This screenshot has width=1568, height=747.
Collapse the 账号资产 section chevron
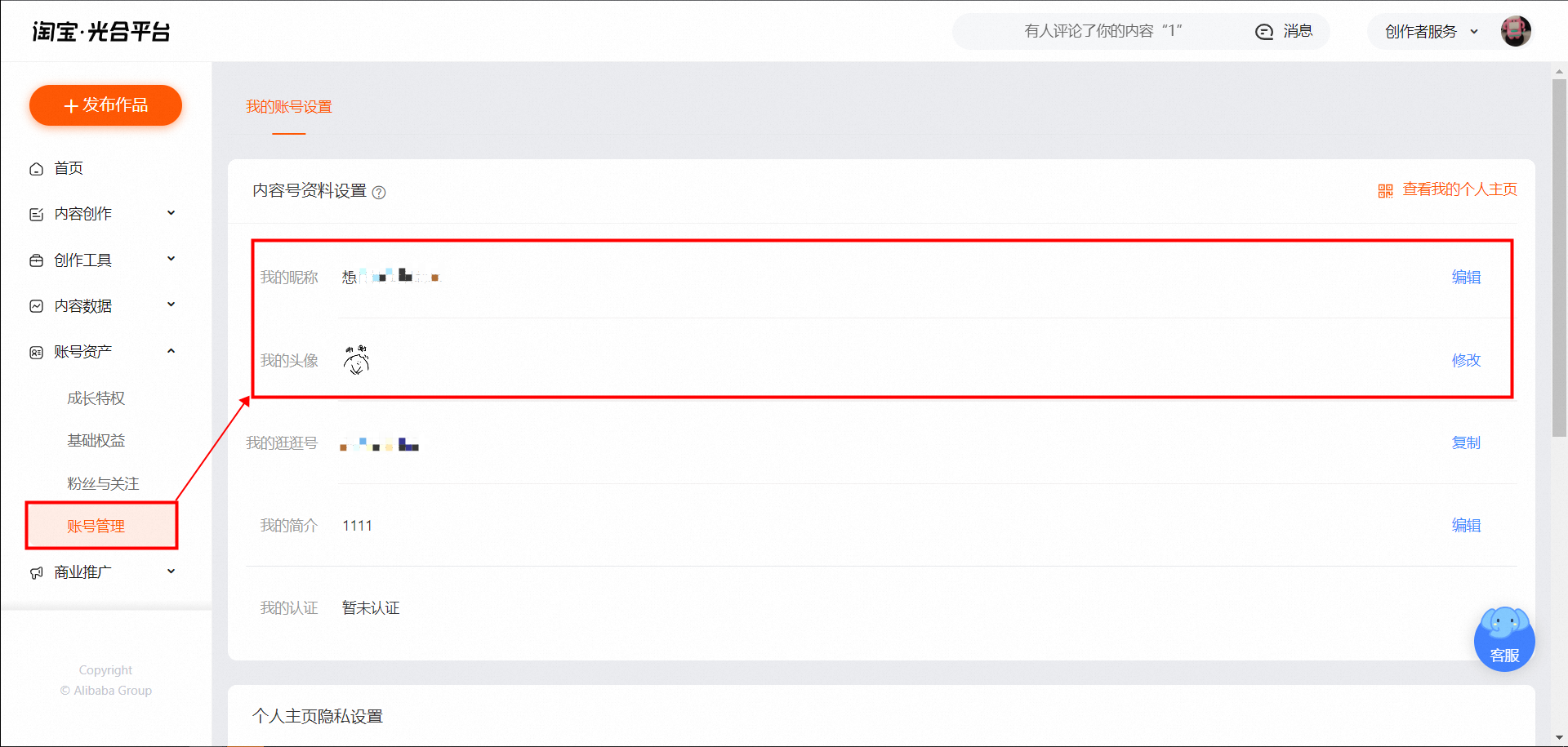[171, 351]
